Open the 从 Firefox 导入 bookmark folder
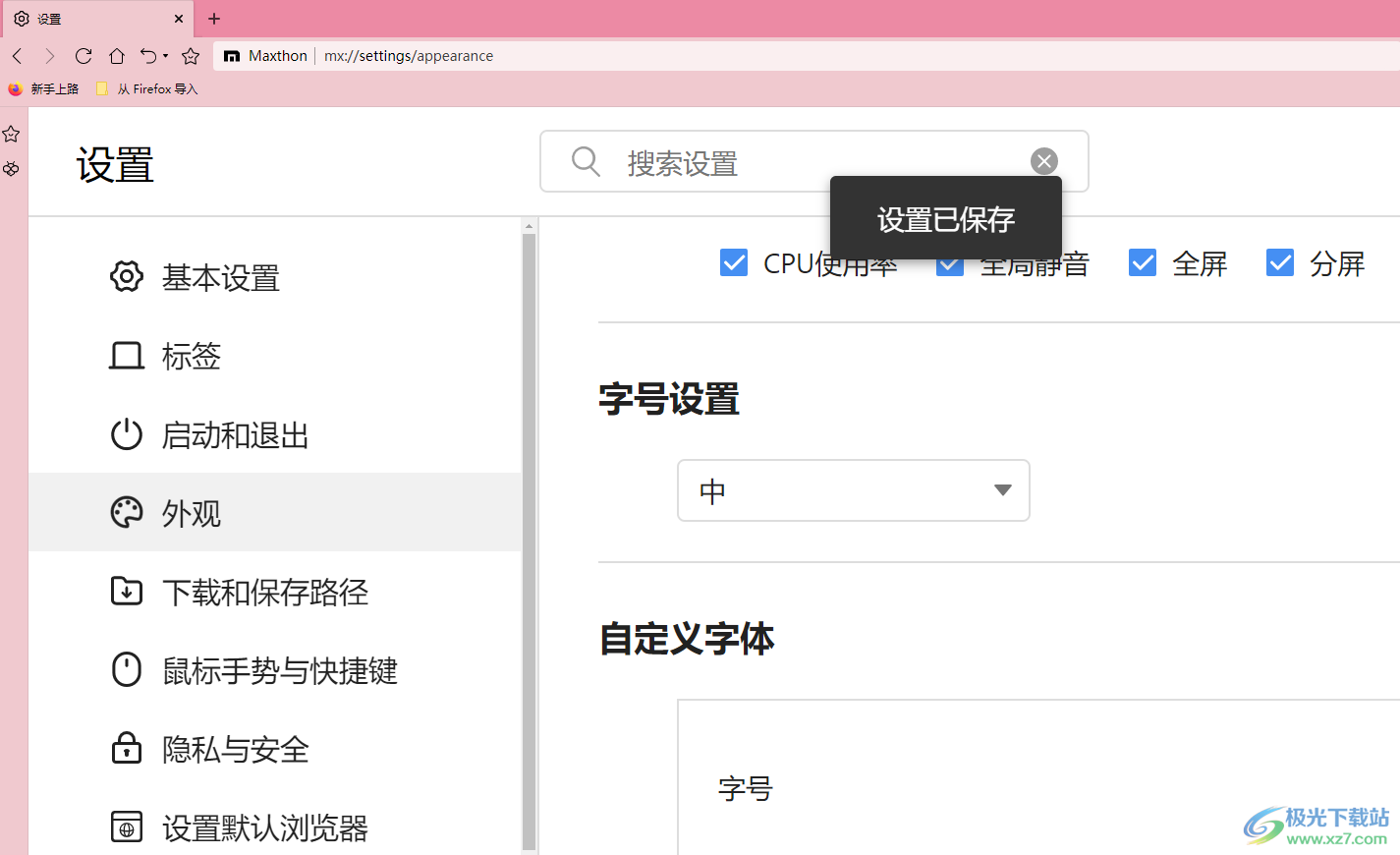The width and height of the screenshot is (1400, 855). coord(146,88)
